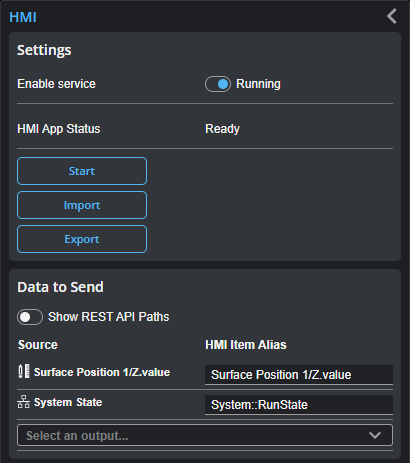
Task: Click the Source column header
Action: pyautogui.click(x=38, y=345)
